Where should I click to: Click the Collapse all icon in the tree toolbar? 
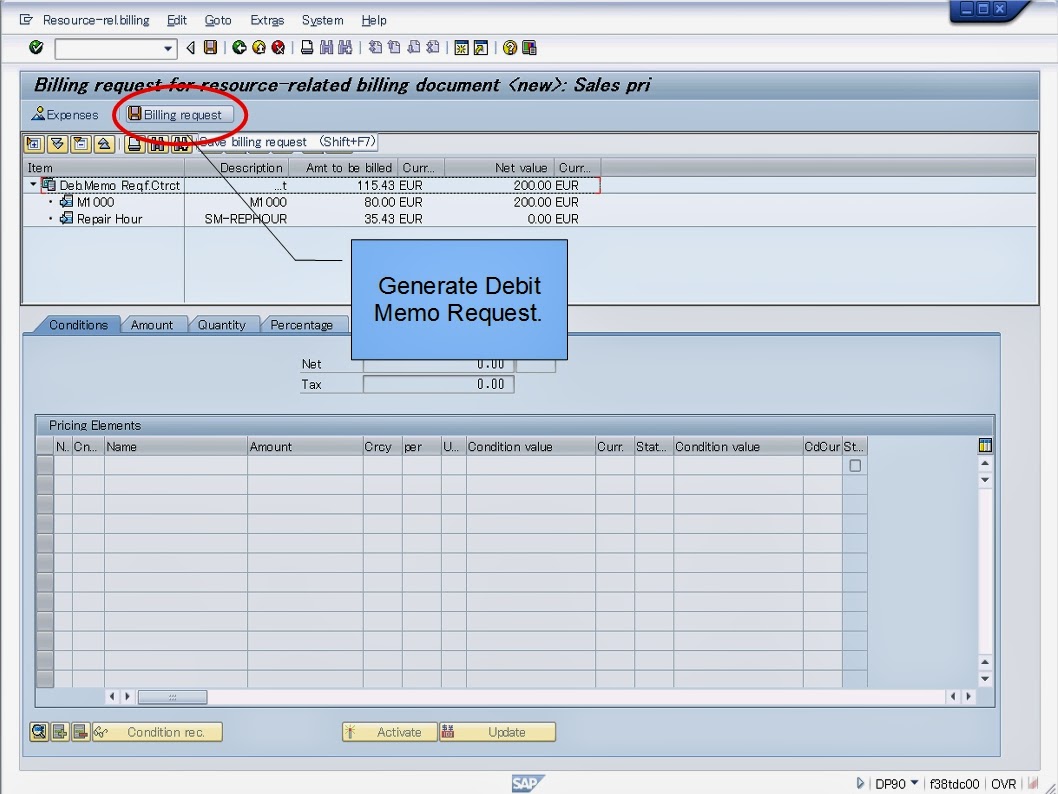point(103,142)
